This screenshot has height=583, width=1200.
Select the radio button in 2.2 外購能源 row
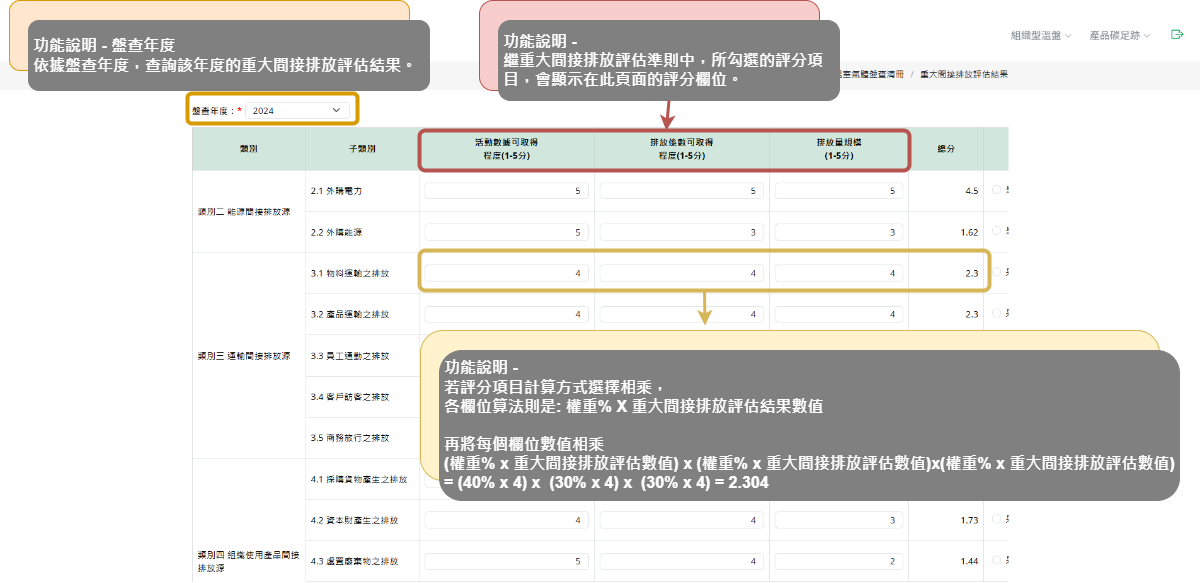pyautogui.click(x=996, y=231)
